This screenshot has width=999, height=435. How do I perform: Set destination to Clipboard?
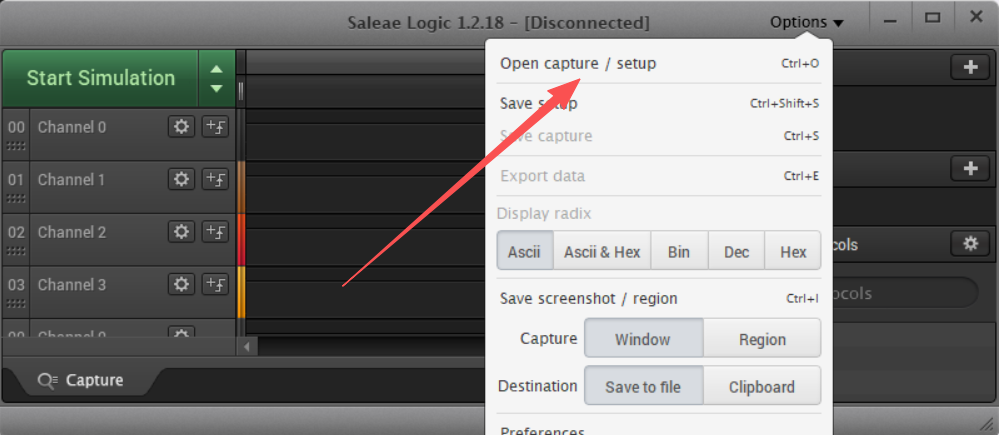pyautogui.click(x=762, y=387)
